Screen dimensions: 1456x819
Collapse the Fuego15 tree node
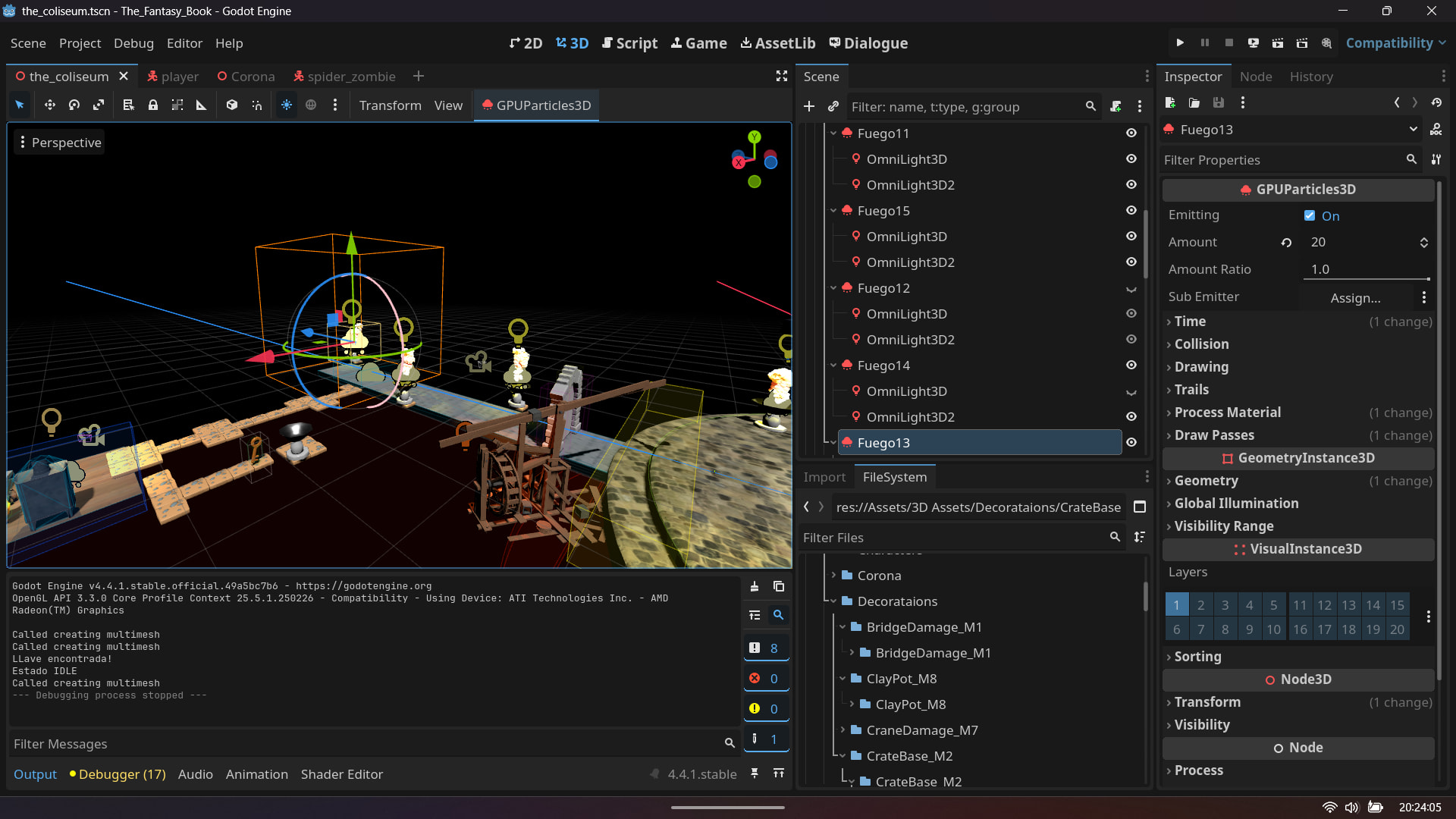click(833, 211)
